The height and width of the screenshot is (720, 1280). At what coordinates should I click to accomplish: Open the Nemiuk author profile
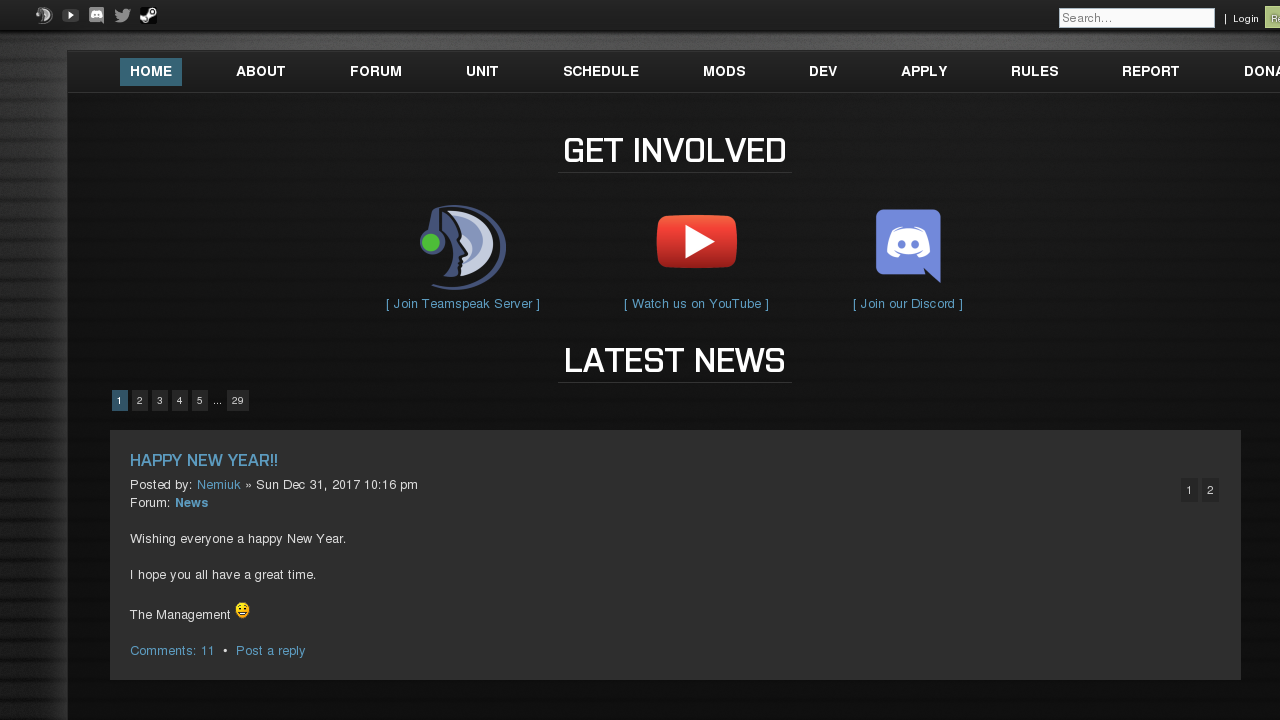(219, 485)
